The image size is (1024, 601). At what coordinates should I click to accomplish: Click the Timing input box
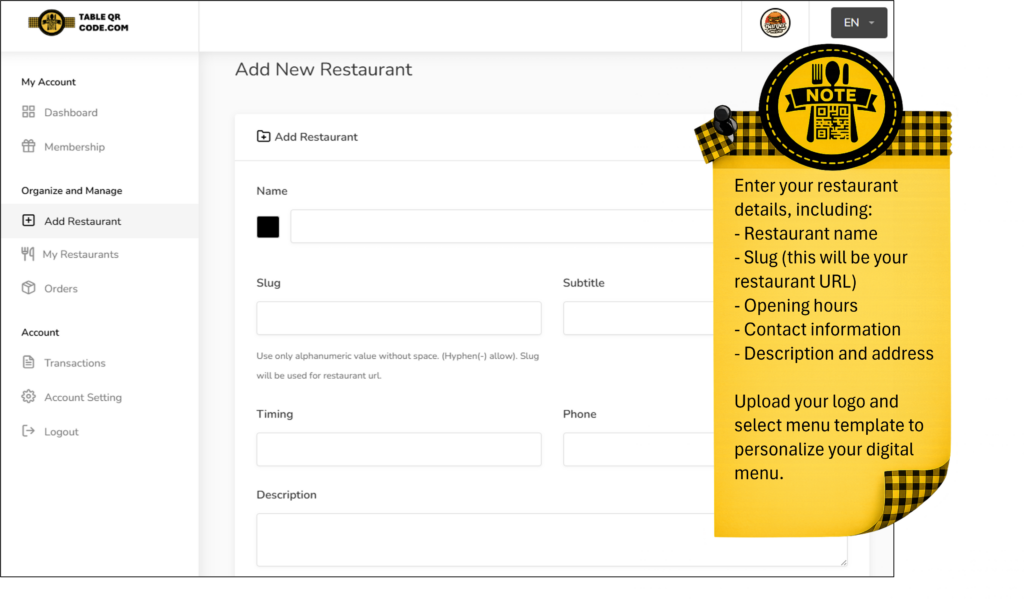click(x=398, y=449)
